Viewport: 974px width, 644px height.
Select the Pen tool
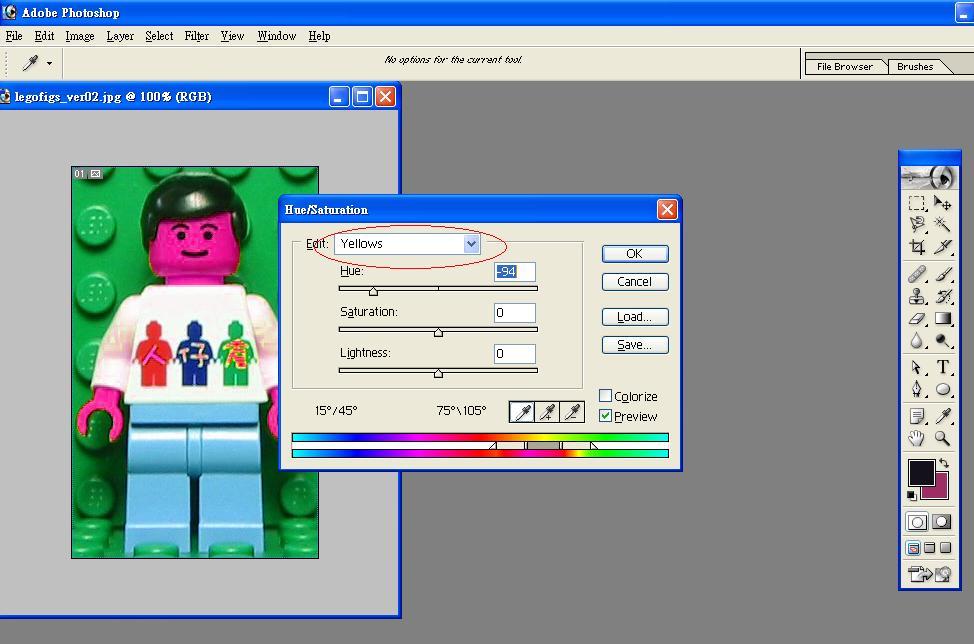coord(917,389)
